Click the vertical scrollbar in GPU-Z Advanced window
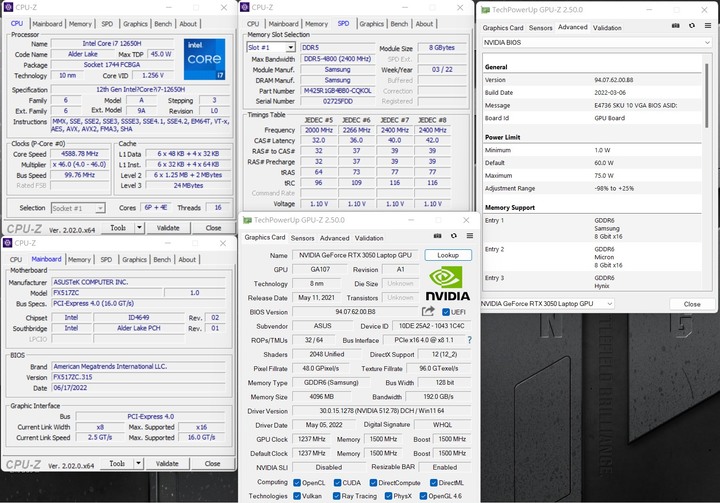This screenshot has height=503, width=720. pyautogui.click(x=707, y=95)
